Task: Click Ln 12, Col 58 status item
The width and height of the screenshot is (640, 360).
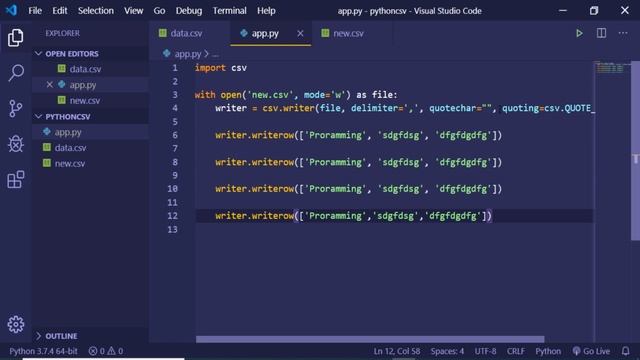Action: point(397,351)
